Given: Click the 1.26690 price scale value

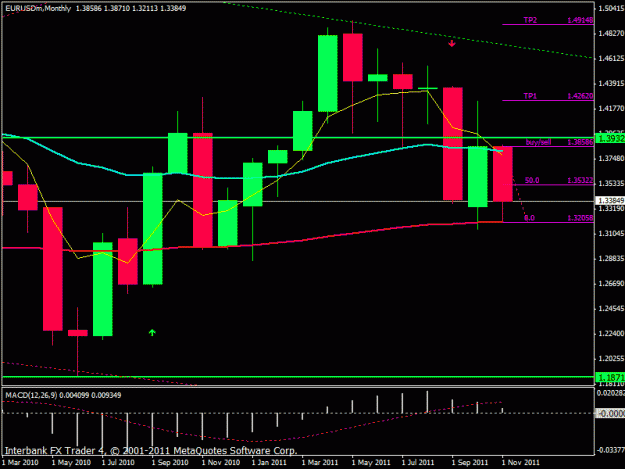Looking at the screenshot, I should 611,283.
